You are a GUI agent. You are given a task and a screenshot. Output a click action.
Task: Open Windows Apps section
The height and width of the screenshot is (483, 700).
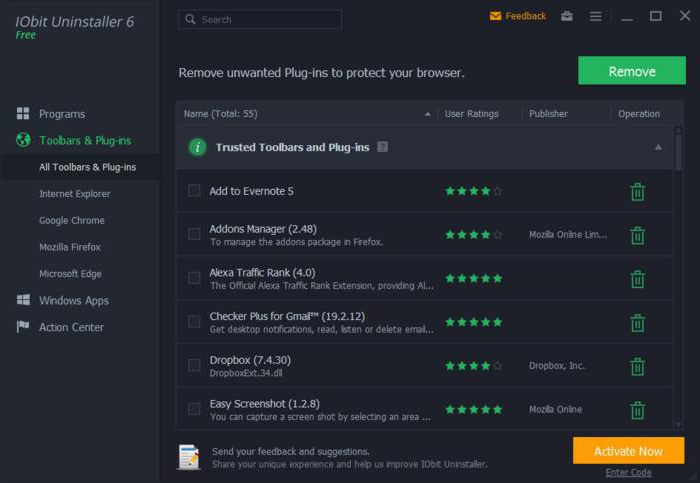click(x=74, y=300)
